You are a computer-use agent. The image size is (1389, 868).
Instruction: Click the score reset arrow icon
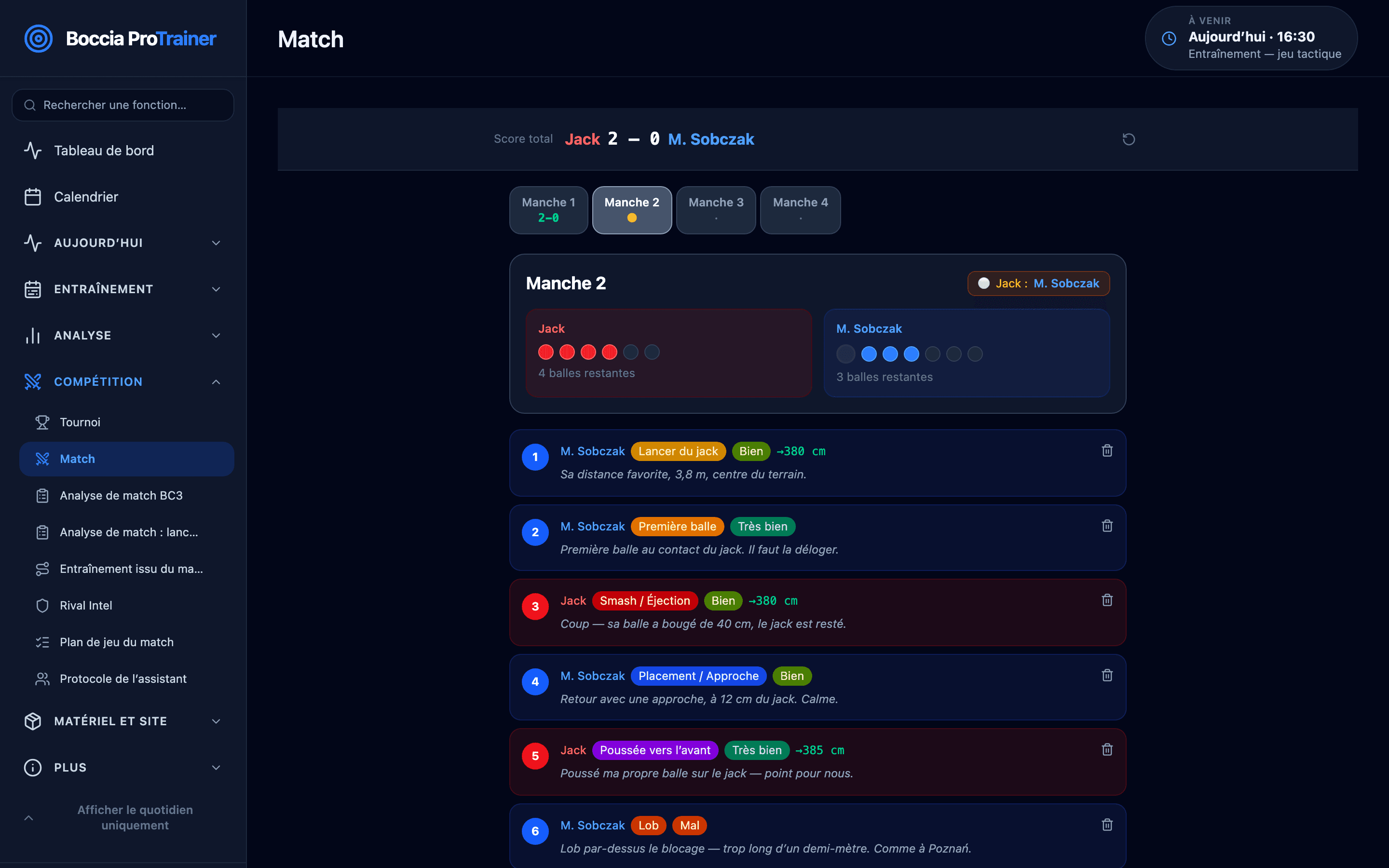tap(1129, 139)
